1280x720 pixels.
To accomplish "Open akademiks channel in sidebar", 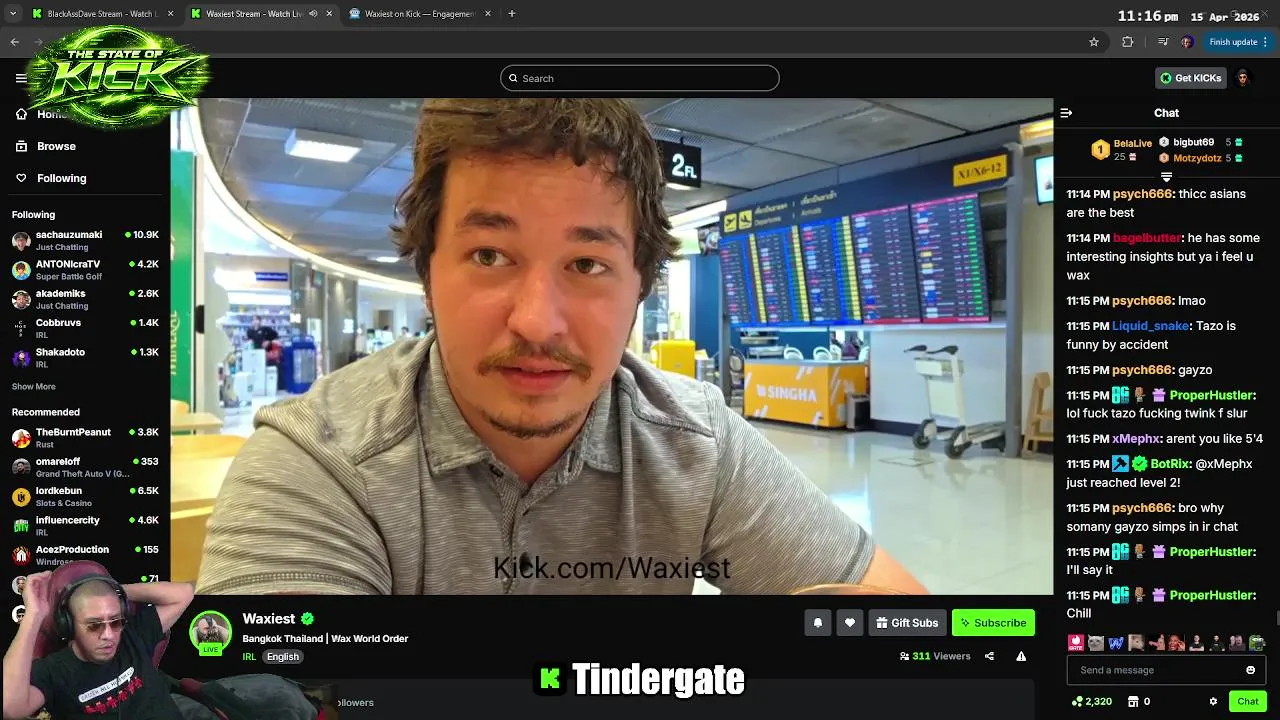I will tap(85, 299).
